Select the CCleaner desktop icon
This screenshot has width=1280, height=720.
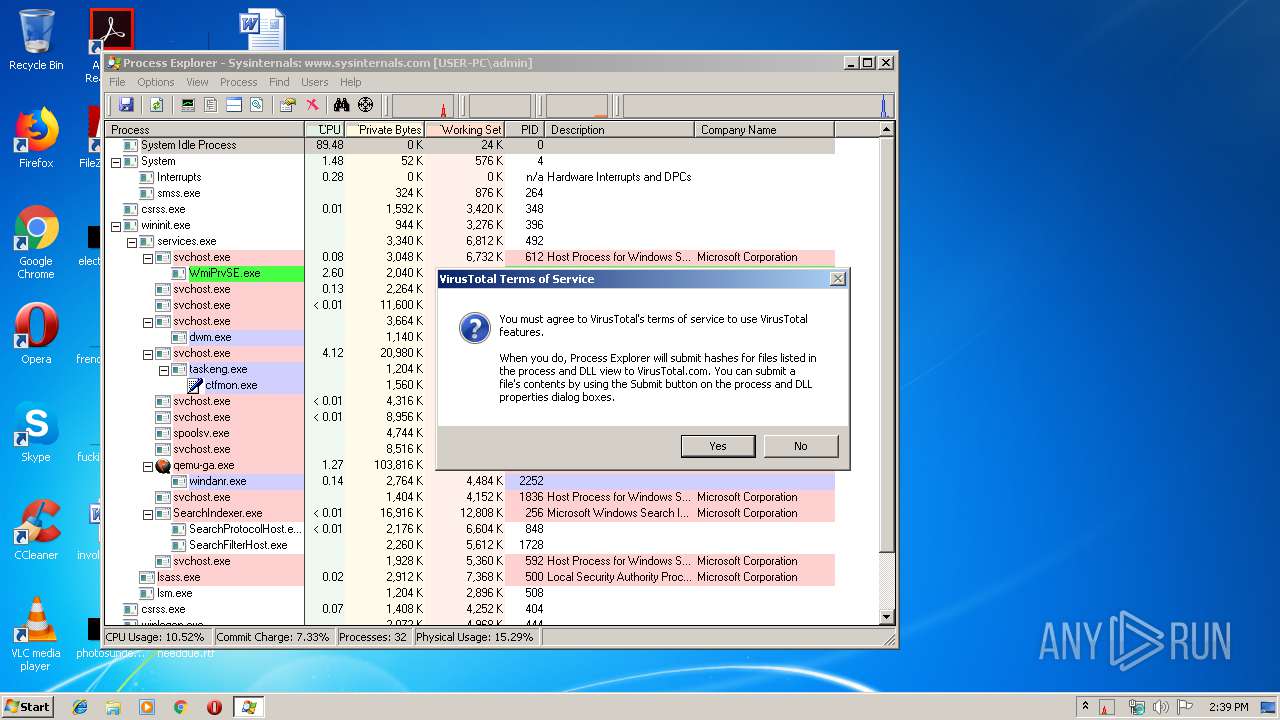pyautogui.click(x=36, y=530)
